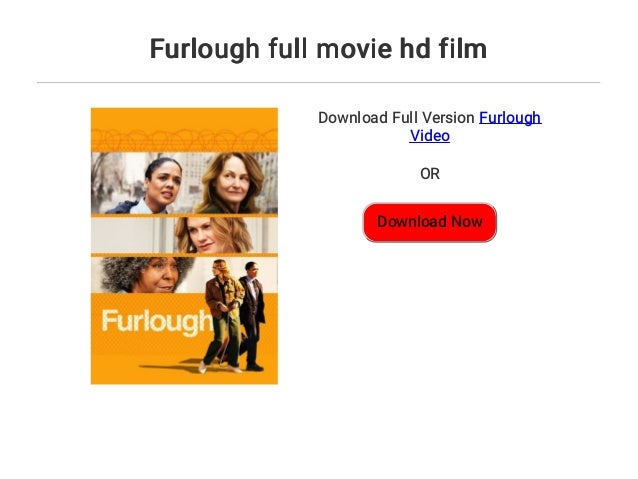Click the Download Full Version text
Viewport: 638px width, 479px height.
tap(396, 118)
